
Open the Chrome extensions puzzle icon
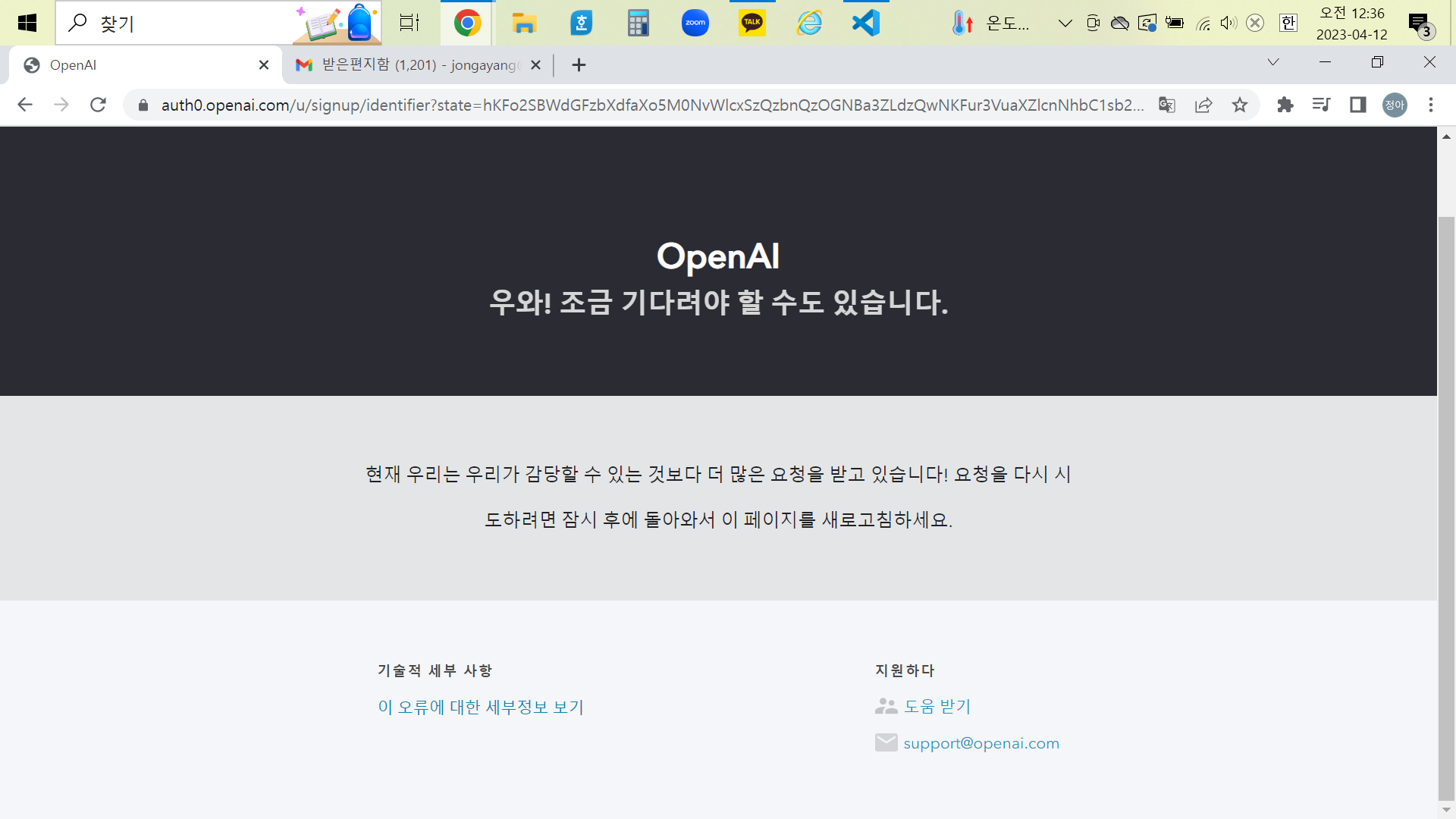[1285, 105]
